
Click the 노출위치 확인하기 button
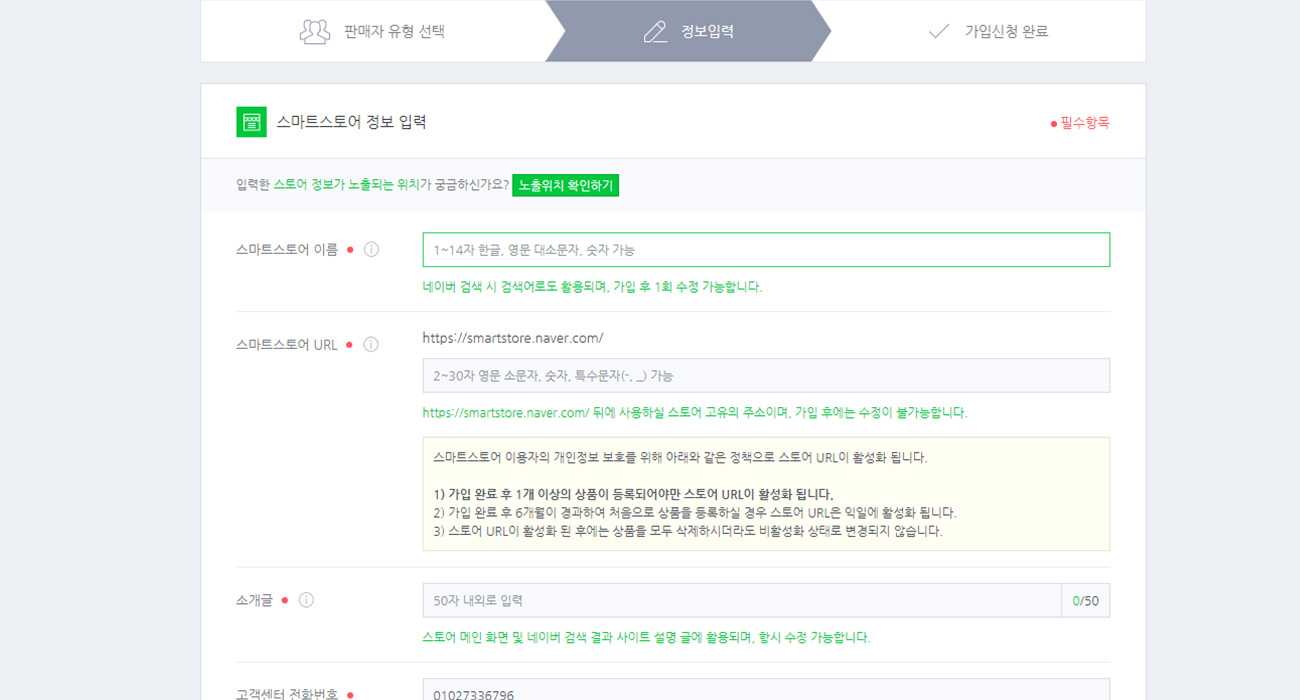point(566,185)
